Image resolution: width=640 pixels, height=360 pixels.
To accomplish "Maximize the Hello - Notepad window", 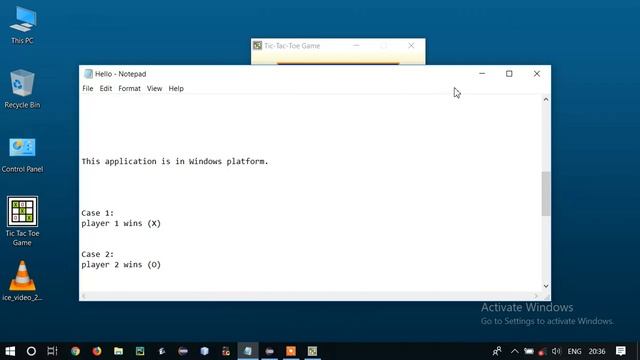I will (509, 74).
